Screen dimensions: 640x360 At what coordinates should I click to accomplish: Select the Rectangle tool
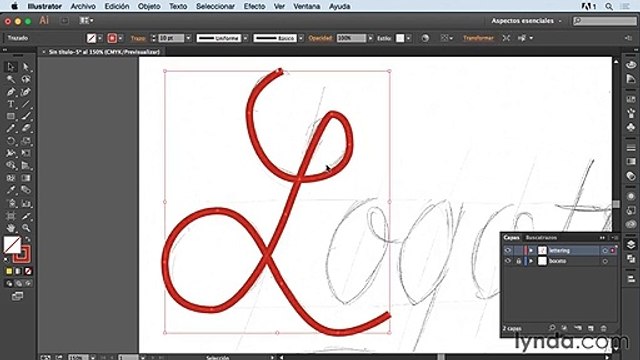pyautogui.click(x=11, y=116)
